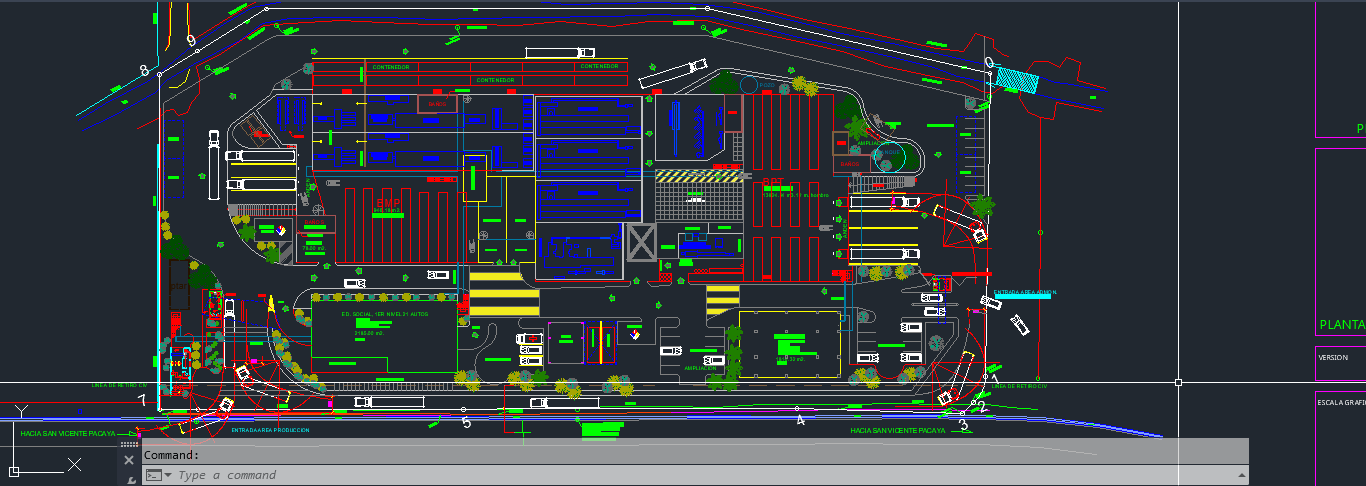Screen dimensions: 1366x486
Task: Select 'ENTRADA AREA PRODUCCION' text
Action: (x=270, y=430)
